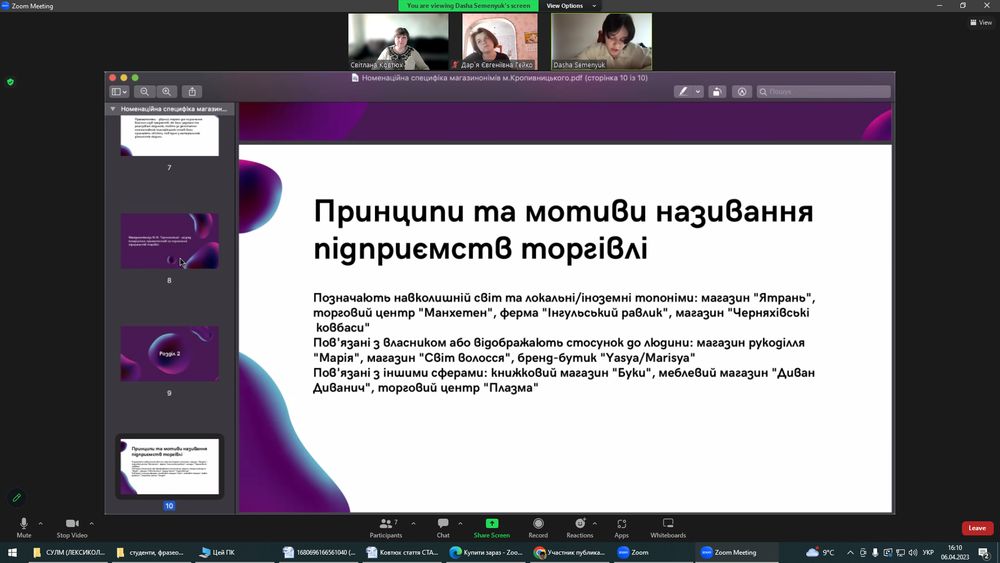Open Zoom Apps

tap(621, 527)
